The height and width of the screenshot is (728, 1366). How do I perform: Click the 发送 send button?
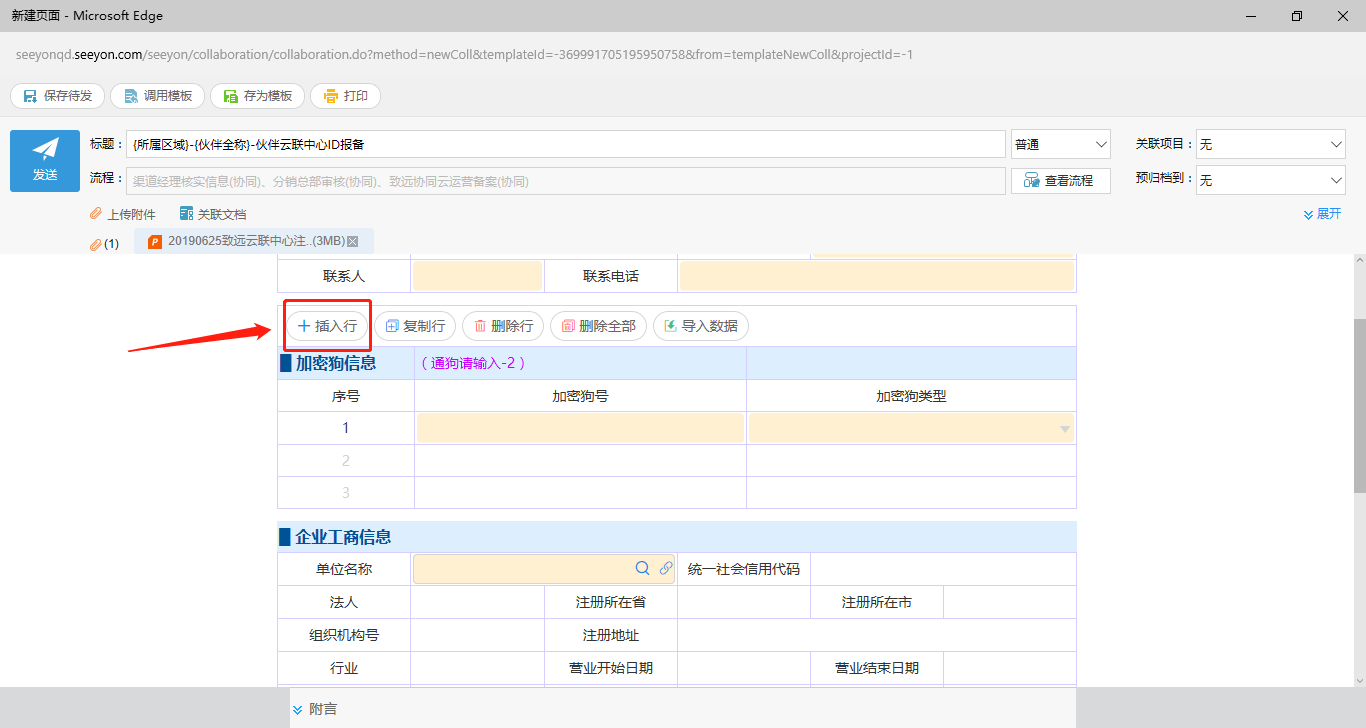[x=45, y=160]
